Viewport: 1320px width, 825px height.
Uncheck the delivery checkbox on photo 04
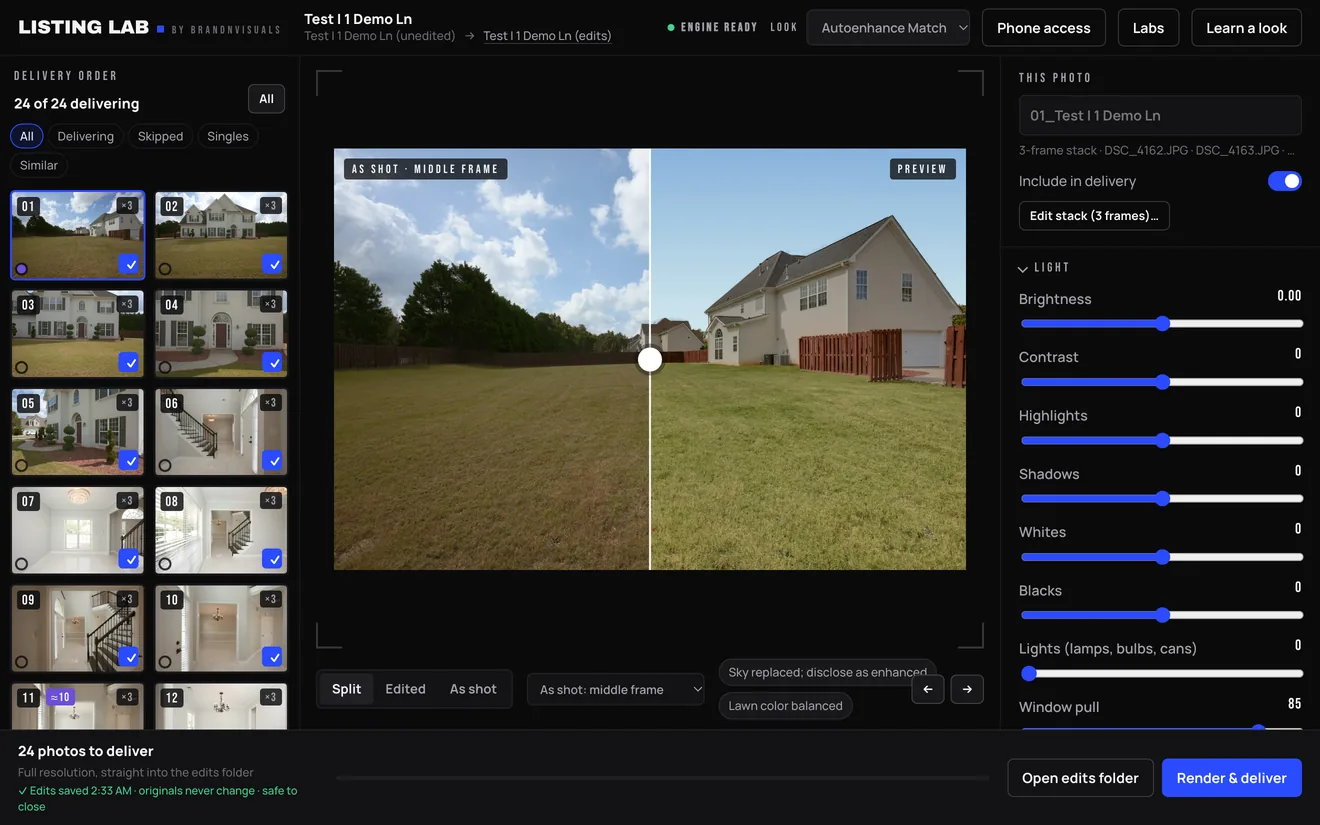coord(274,362)
